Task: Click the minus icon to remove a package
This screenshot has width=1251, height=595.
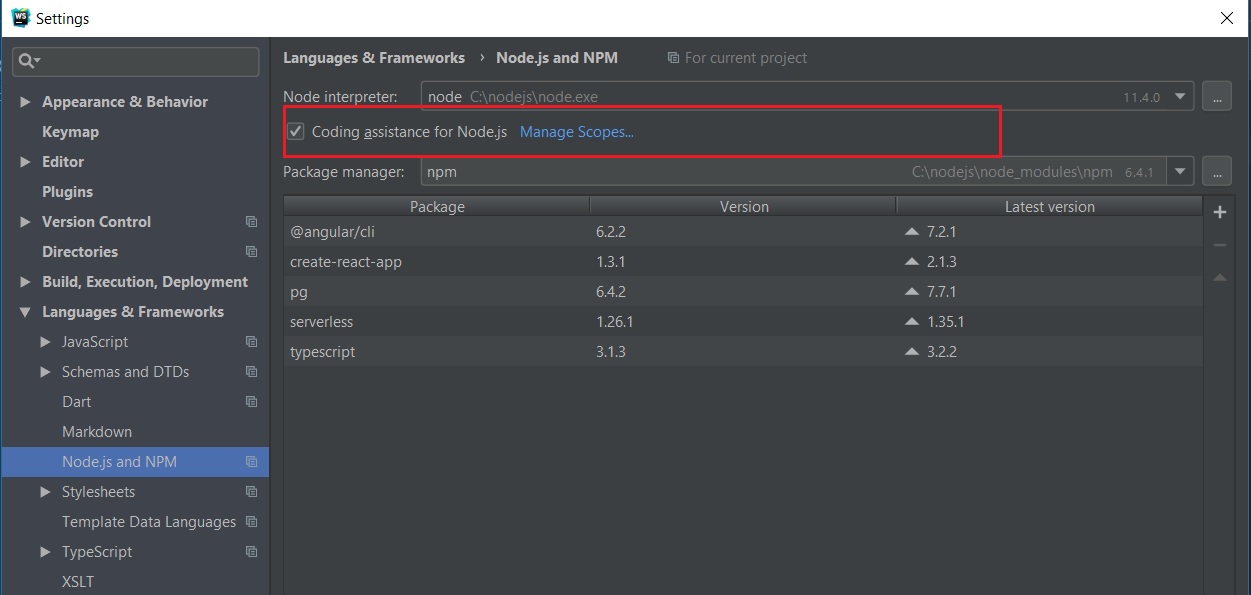Action: (1219, 245)
